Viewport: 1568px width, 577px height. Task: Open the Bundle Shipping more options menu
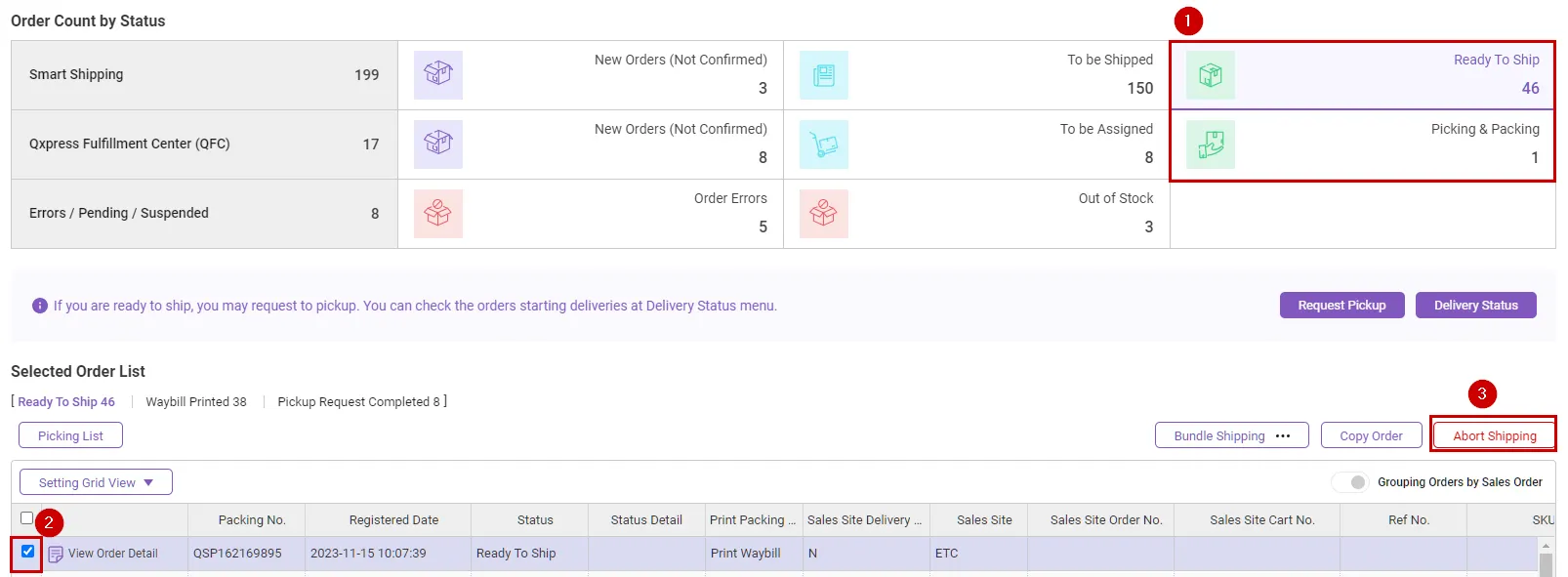click(x=1283, y=435)
